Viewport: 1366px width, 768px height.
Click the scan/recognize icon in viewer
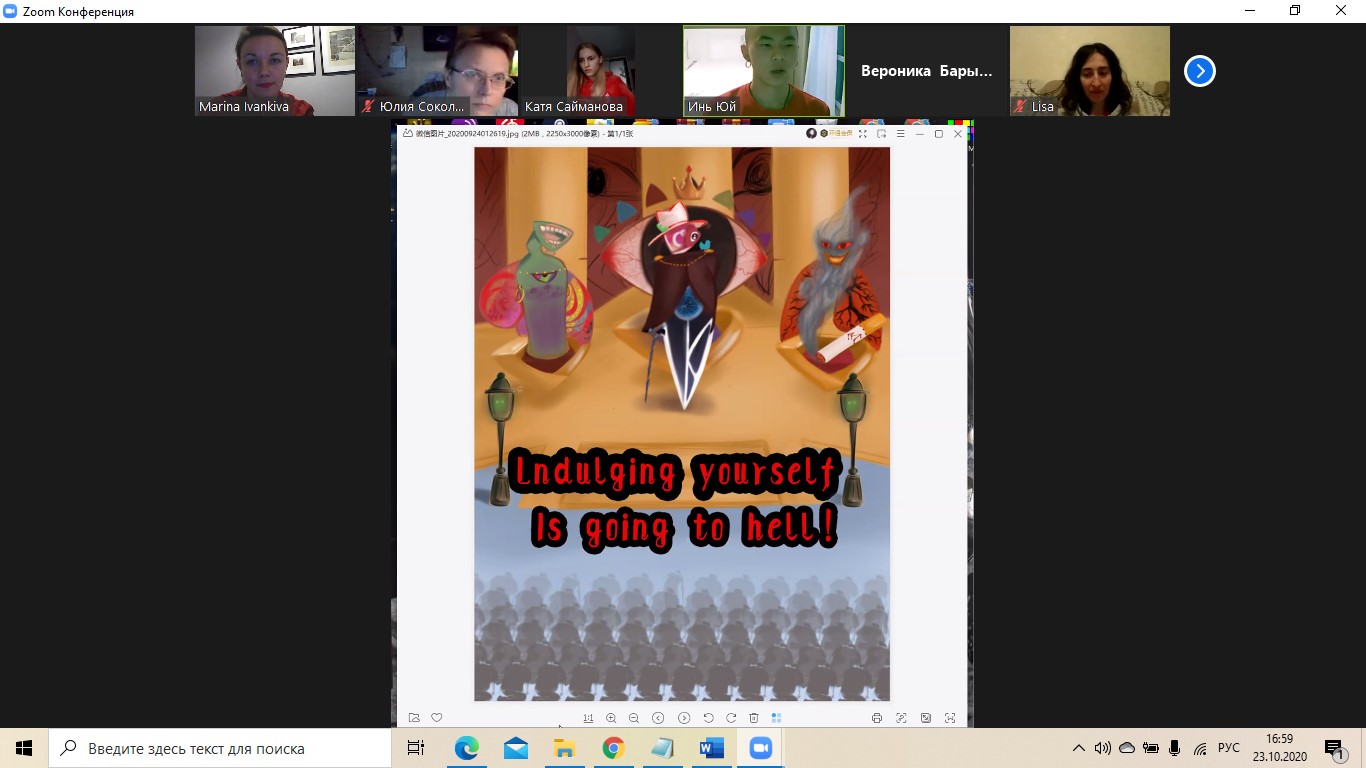pos(901,718)
